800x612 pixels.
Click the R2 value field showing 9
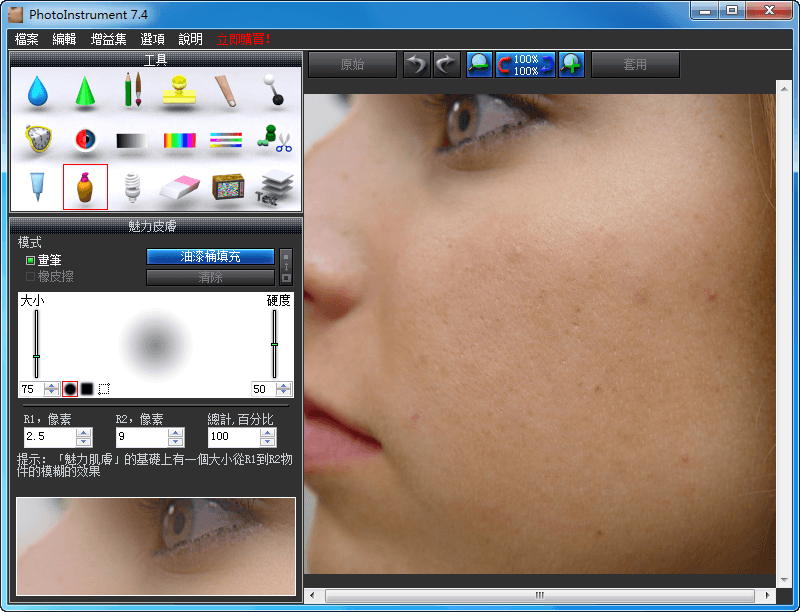[x=142, y=437]
